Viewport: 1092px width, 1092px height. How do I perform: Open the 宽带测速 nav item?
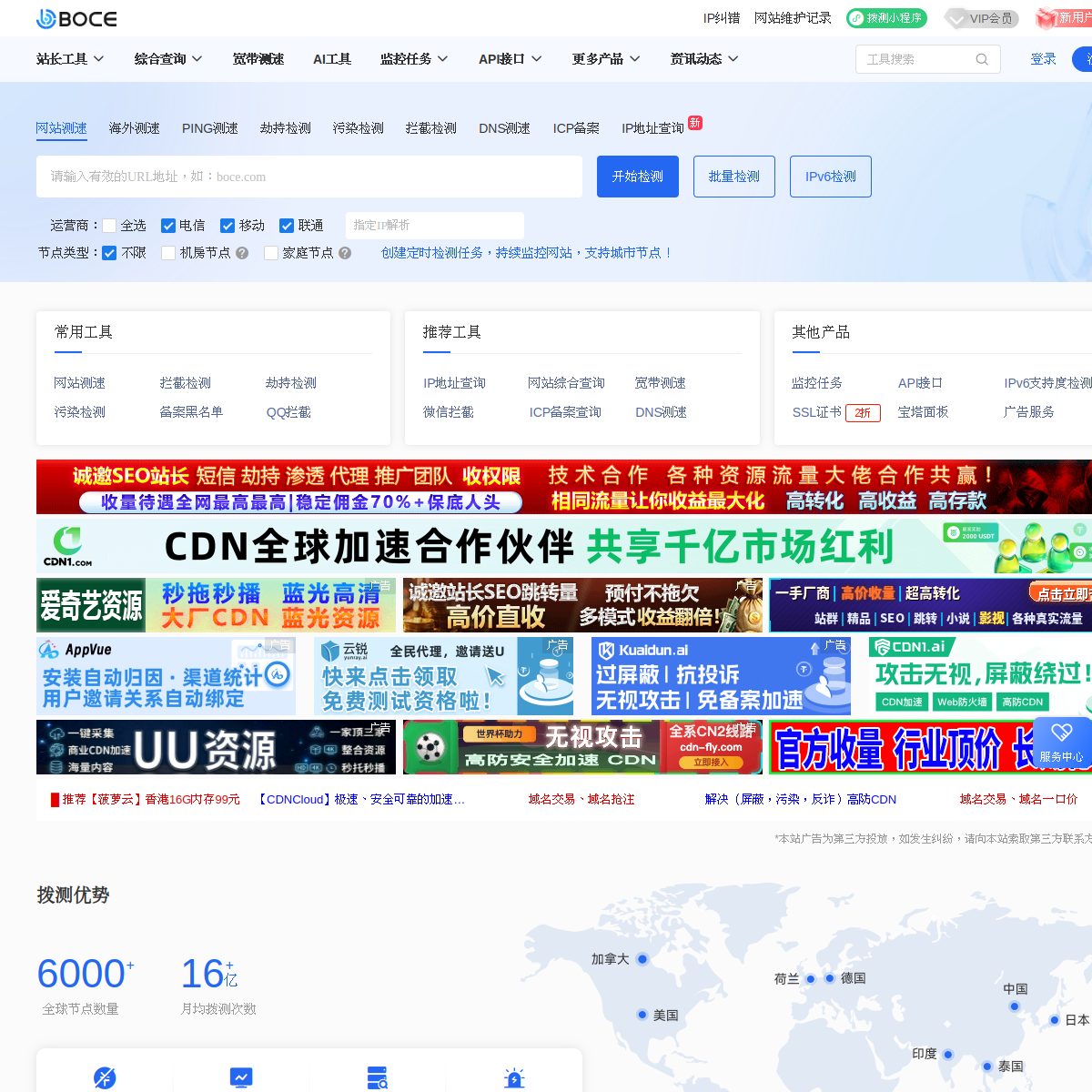[x=258, y=59]
